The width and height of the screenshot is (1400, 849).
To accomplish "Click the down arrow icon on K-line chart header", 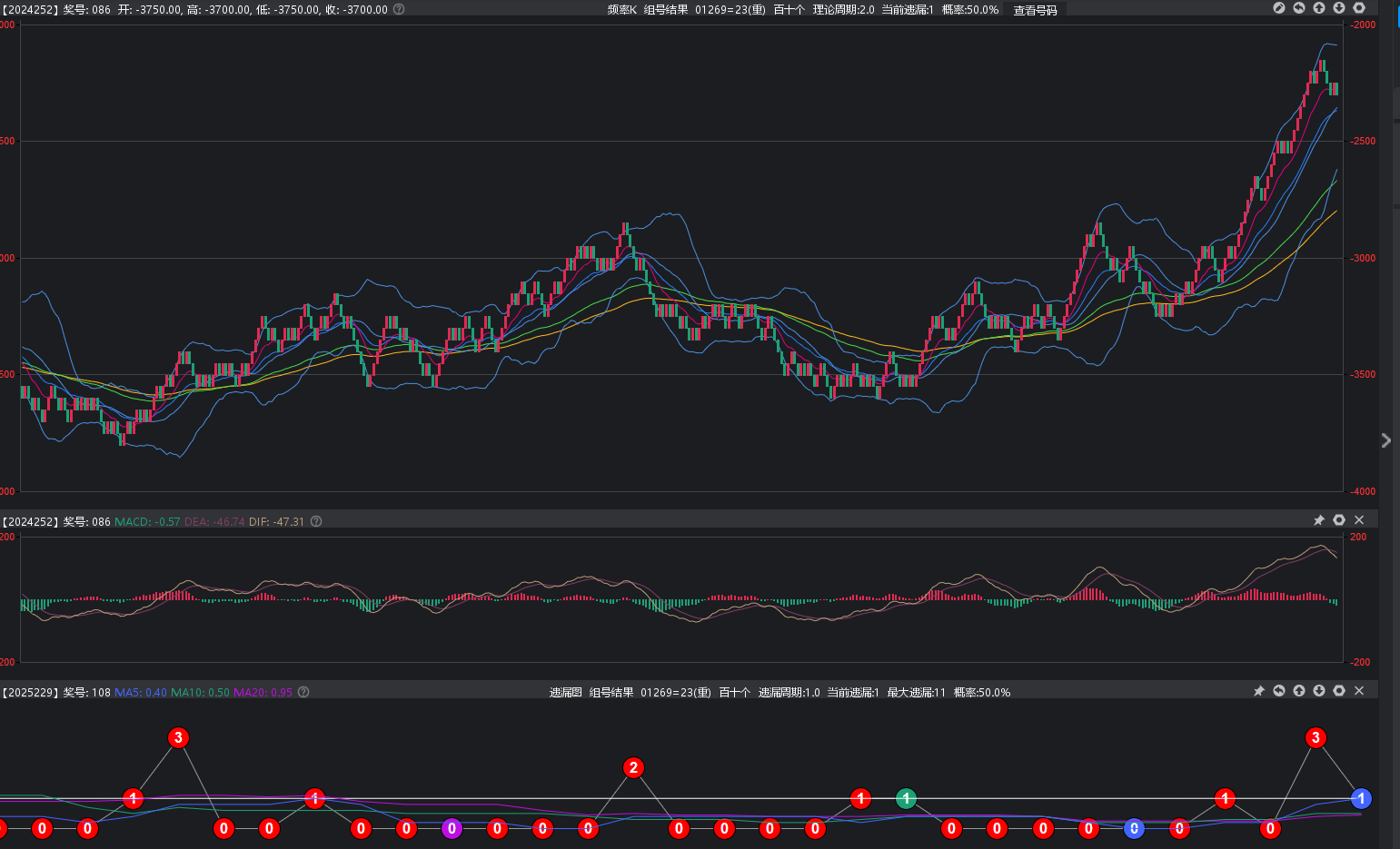I will click(x=1339, y=8).
